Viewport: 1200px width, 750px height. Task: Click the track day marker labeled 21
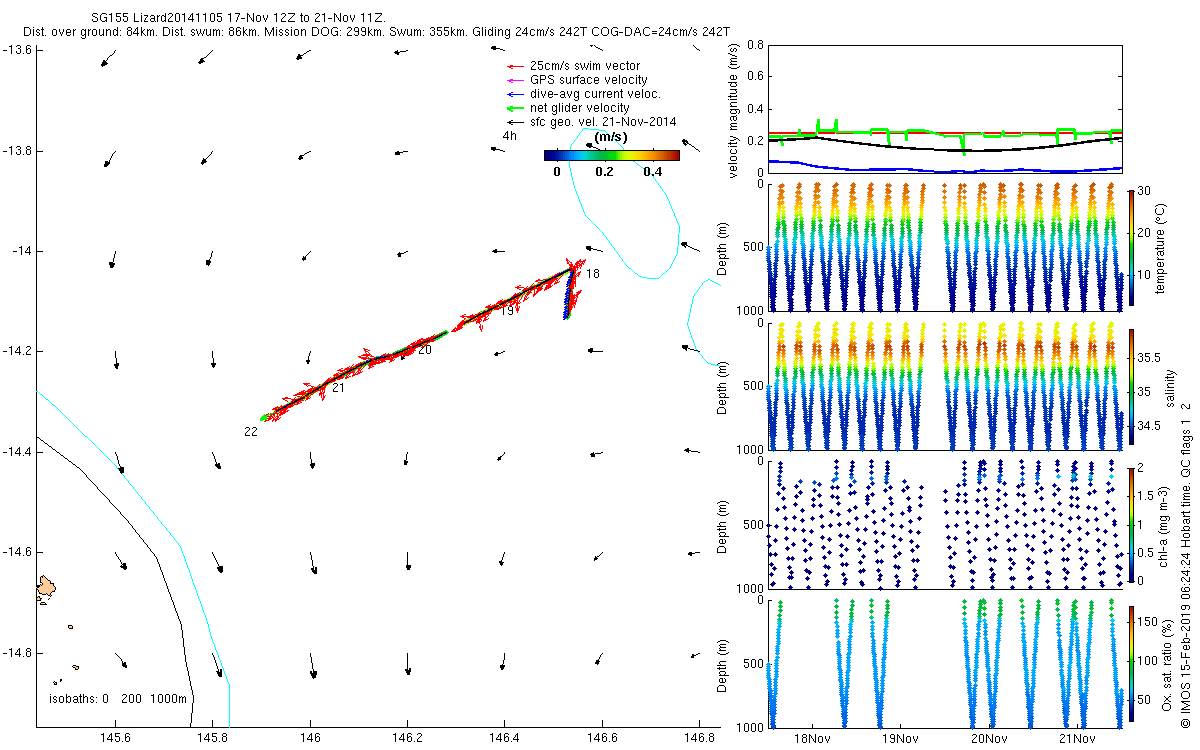pos(338,387)
